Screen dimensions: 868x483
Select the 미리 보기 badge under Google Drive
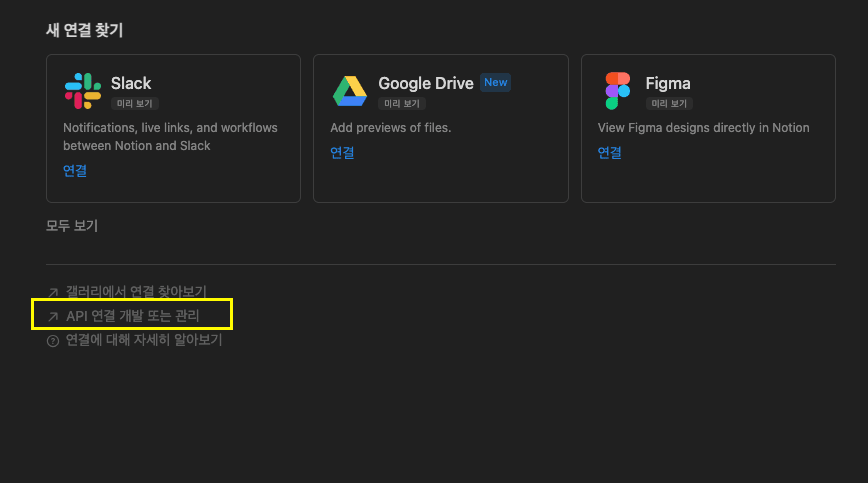(x=401, y=103)
